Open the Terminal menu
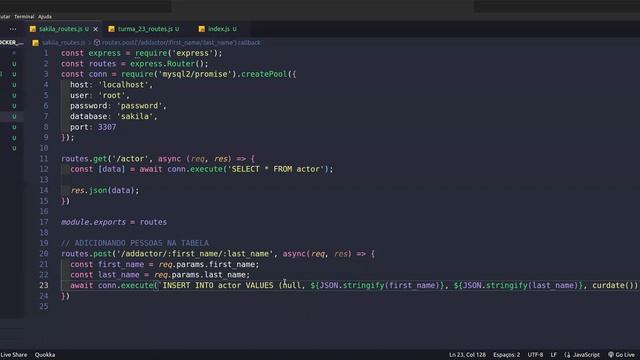Image resolution: width=640 pixels, height=360 pixels. click(24, 17)
